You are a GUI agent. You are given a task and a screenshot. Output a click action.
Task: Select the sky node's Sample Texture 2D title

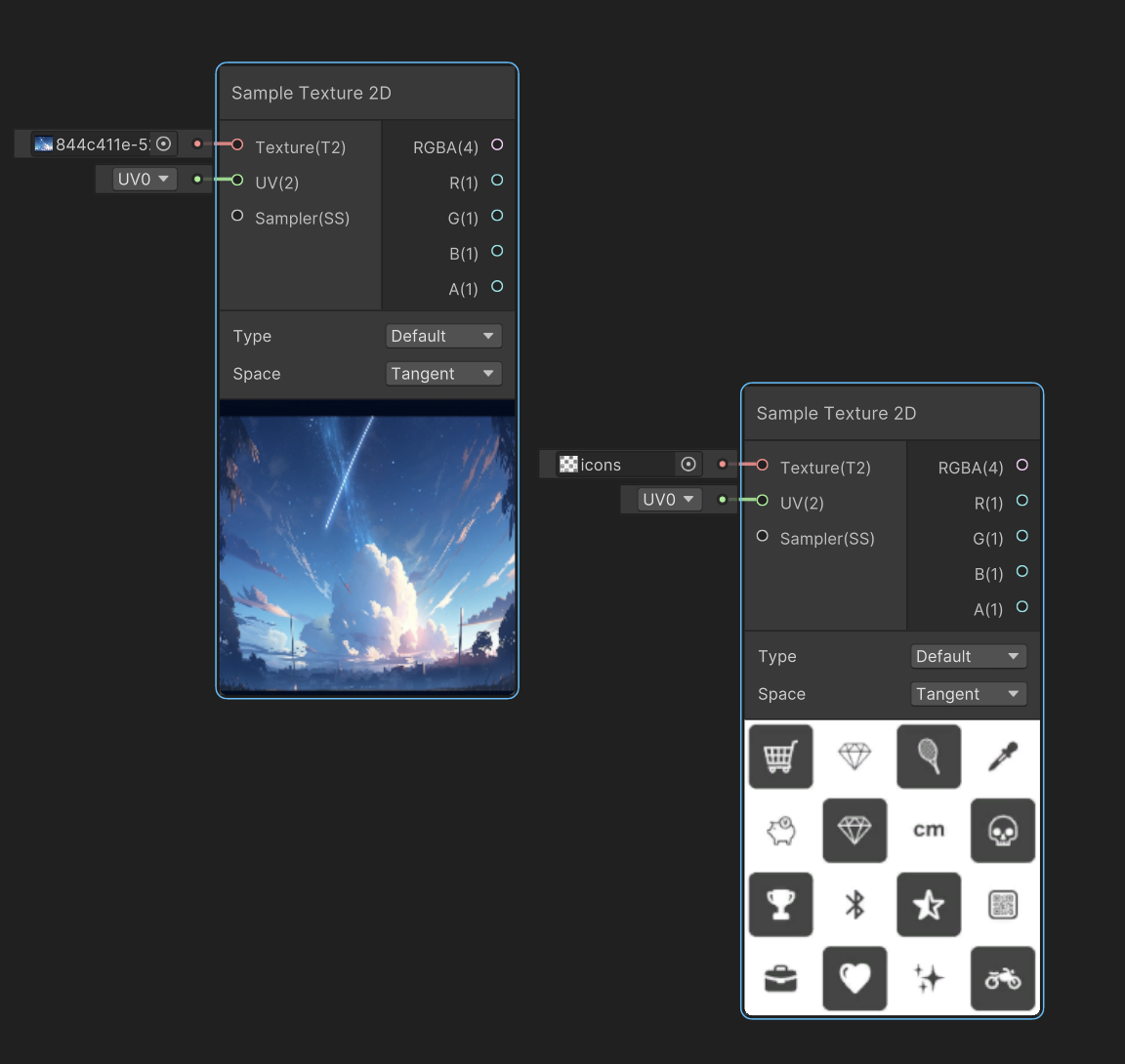pos(312,93)
